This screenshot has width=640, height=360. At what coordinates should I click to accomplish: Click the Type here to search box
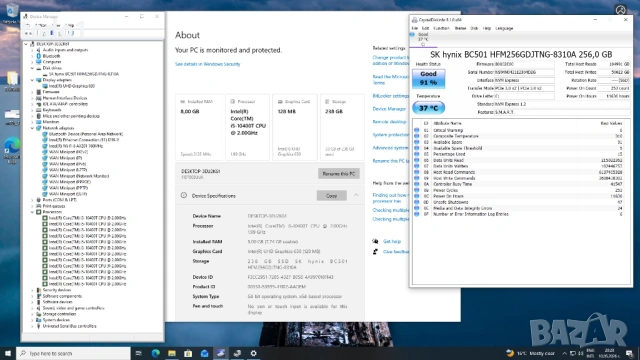click(73, 353)
